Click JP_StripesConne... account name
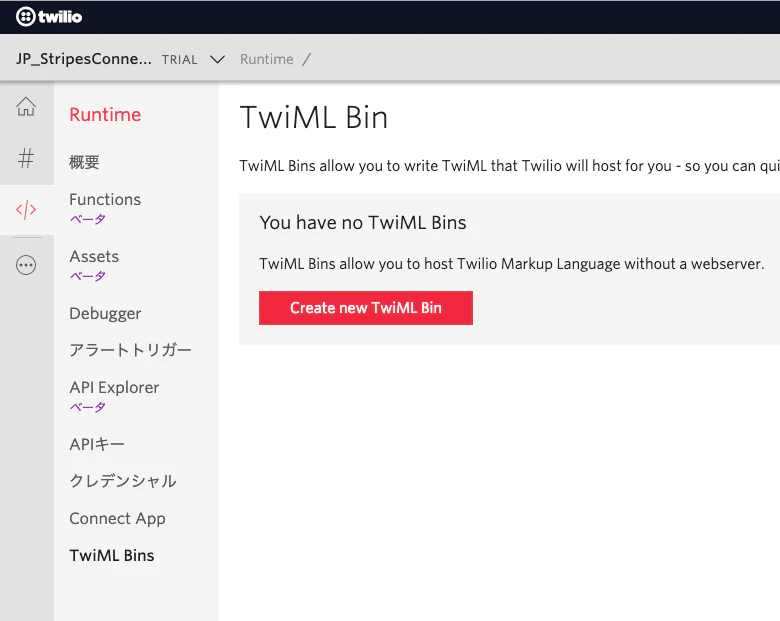 pyautogui.click(x=84, y=59)
